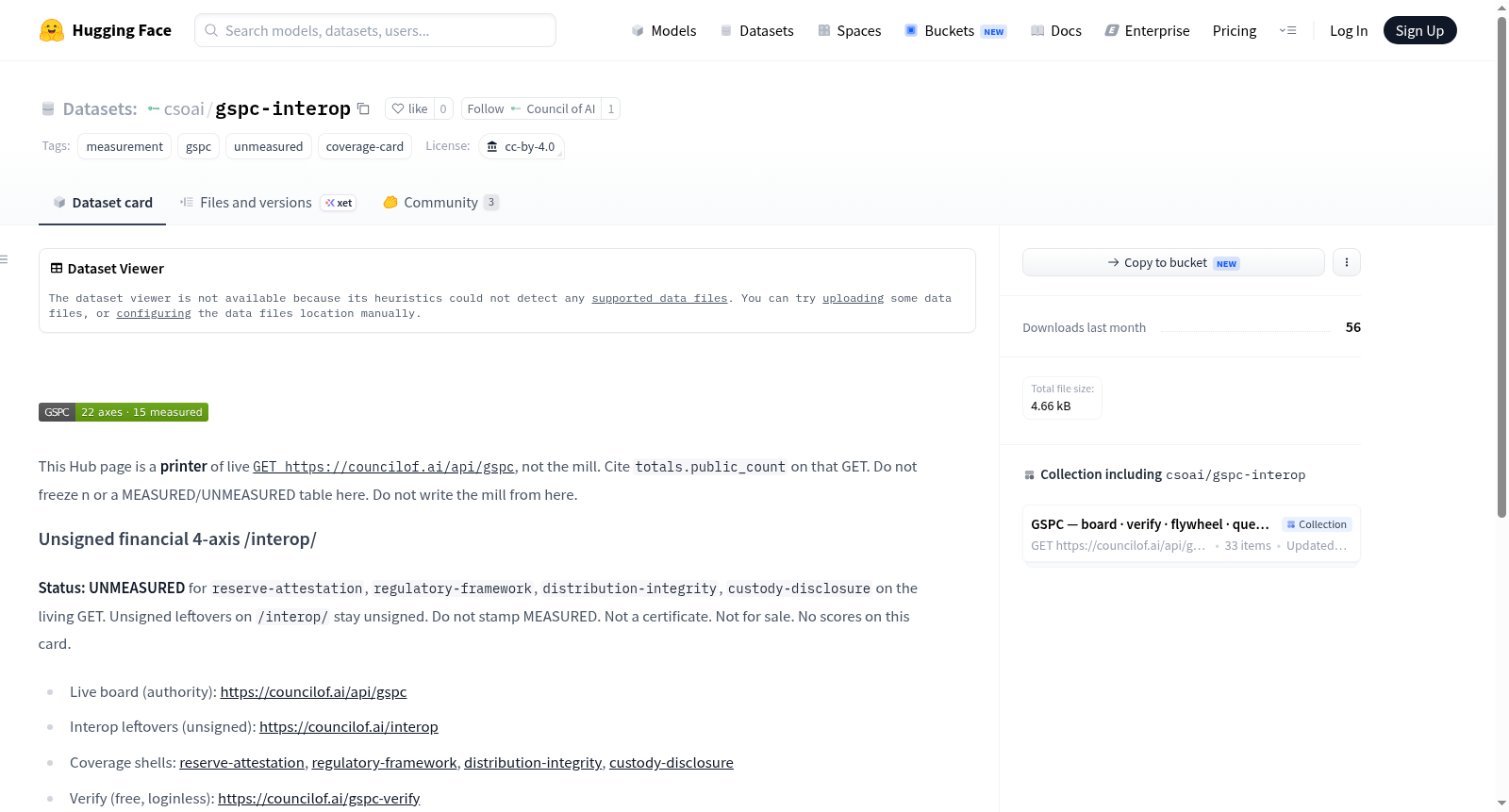Click the cc-by-4.0 license tag
Screen dimensions: 1509x812
click(522, 146)
